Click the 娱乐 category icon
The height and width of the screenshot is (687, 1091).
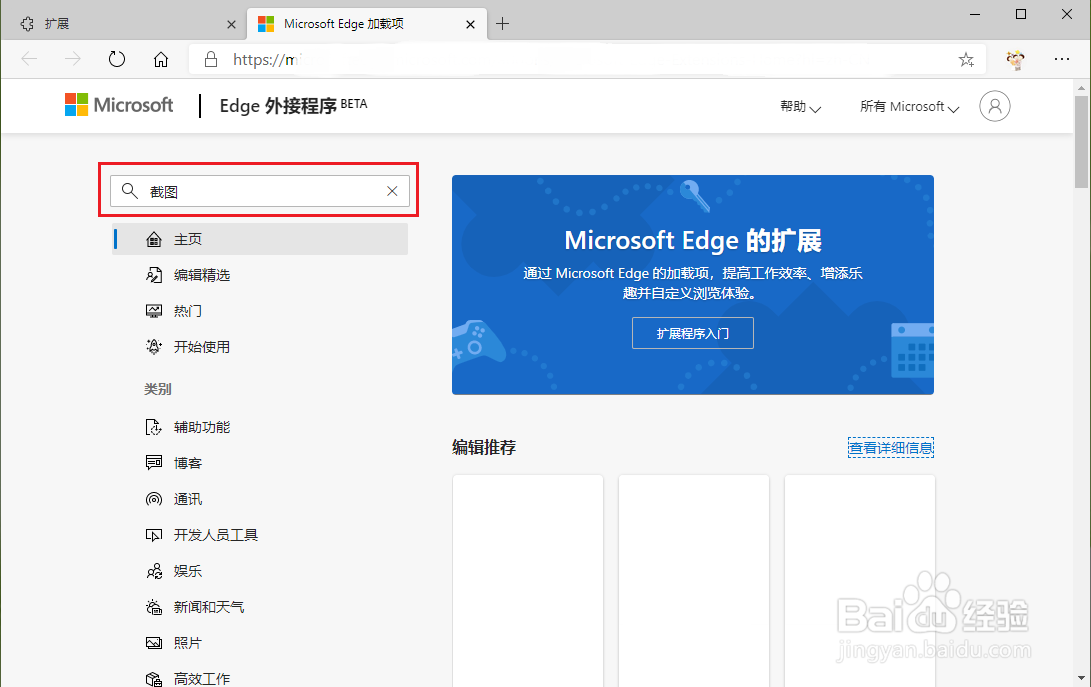(x=154, y=571)
